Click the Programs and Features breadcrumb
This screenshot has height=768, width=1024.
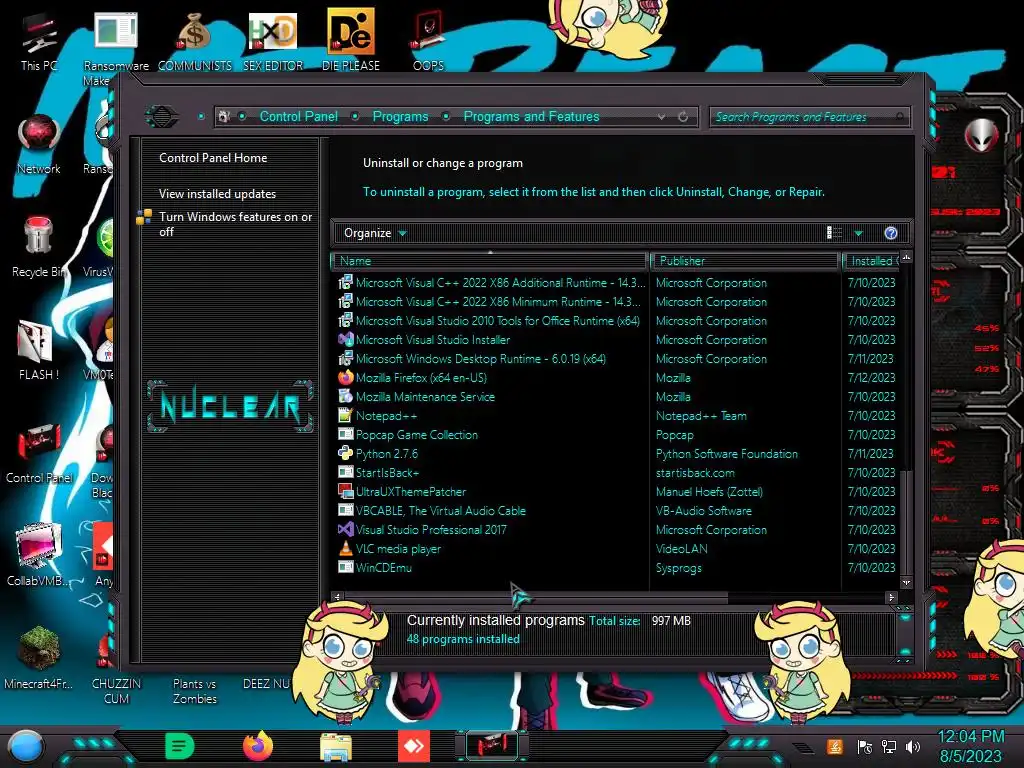tap(531, 116)
